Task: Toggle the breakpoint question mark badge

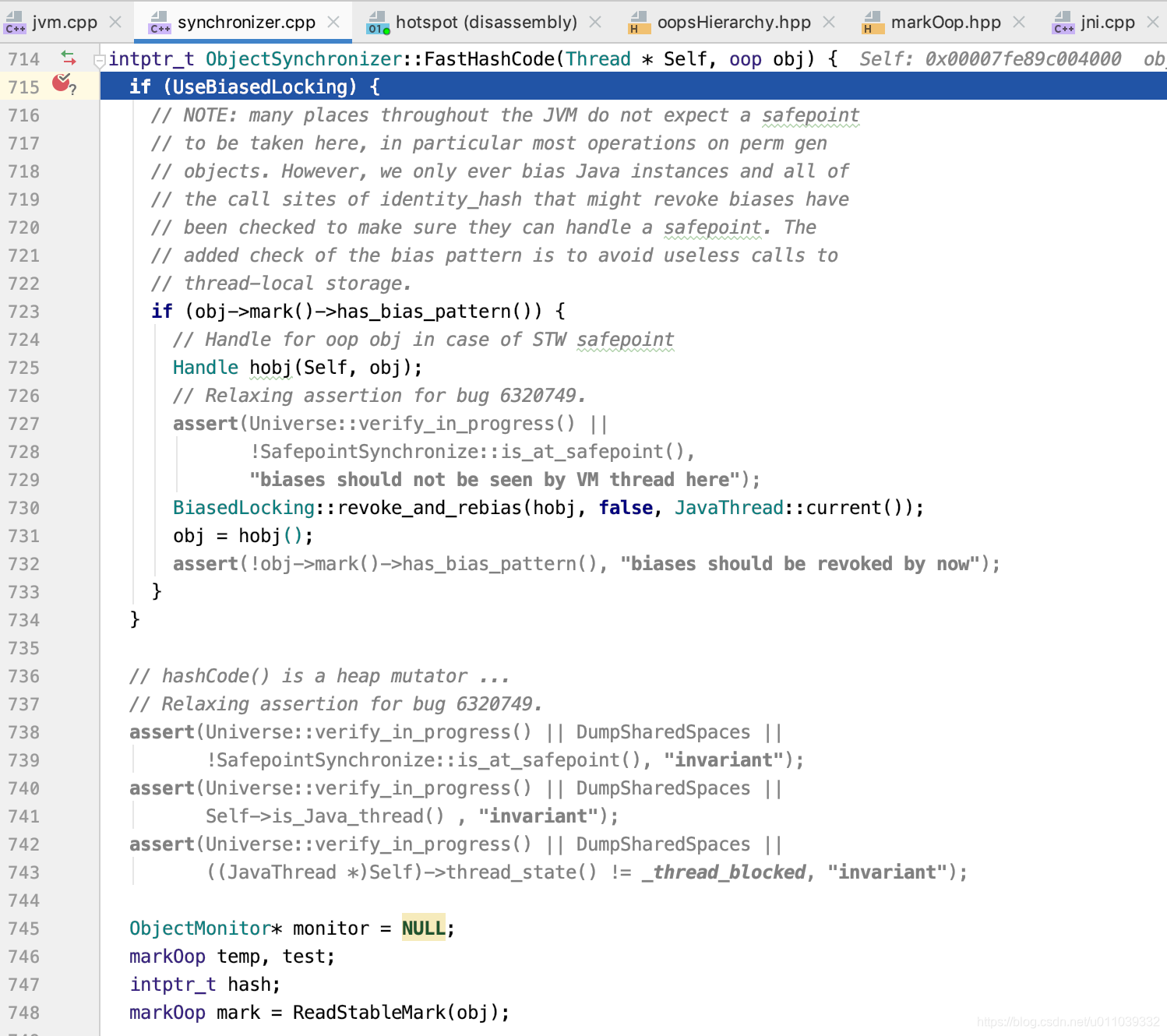Action: pos(74,91)
